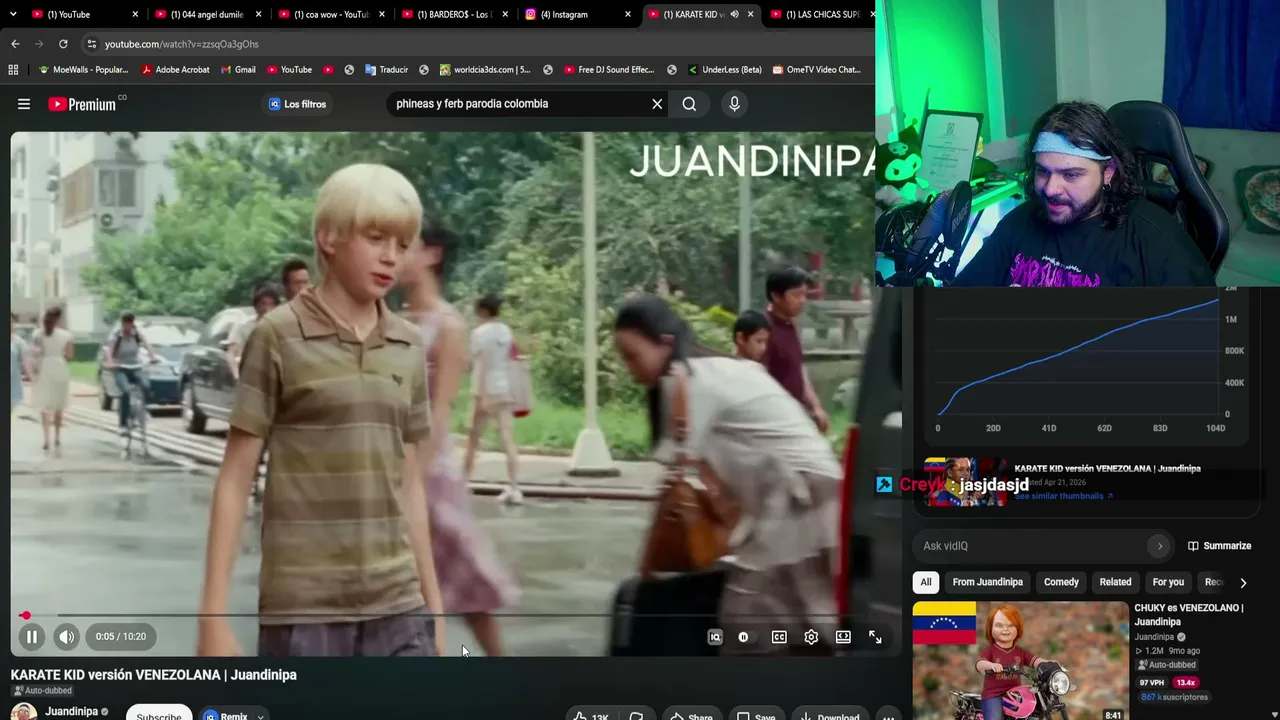1280x720 pixels.
Task: Go forward with the browser arrow
Action: pyautogui.click(x=39, y=44)
